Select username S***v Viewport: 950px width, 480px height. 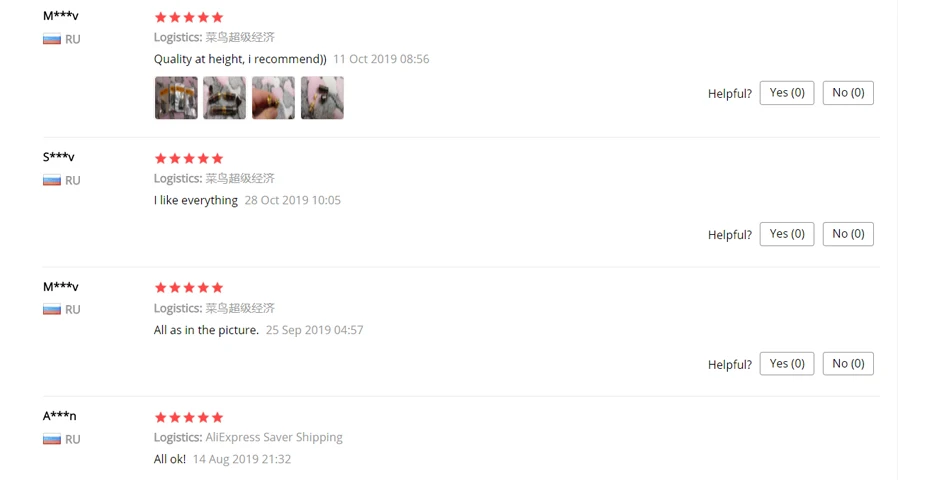[59, 157]
